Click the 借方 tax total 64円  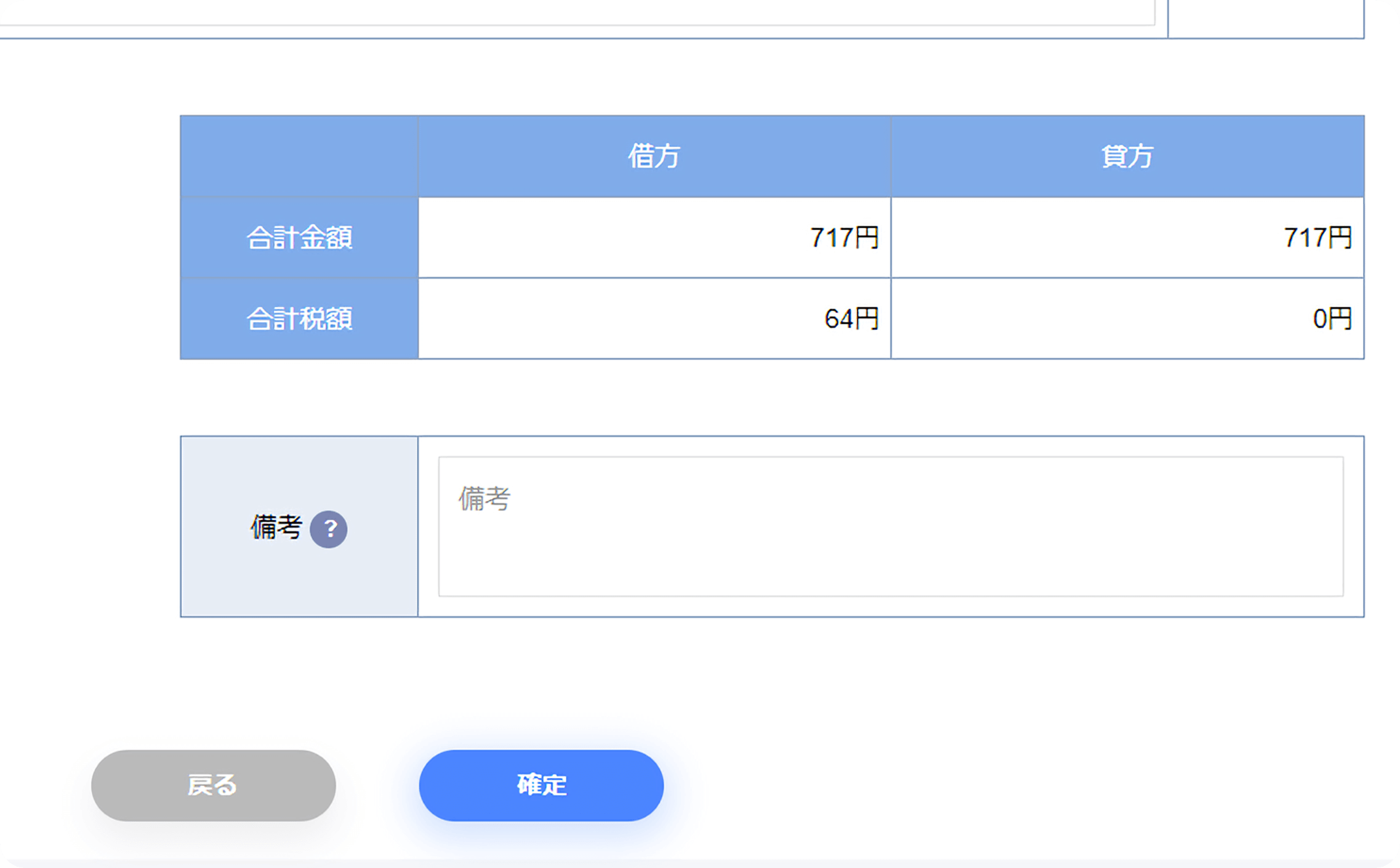851,319
